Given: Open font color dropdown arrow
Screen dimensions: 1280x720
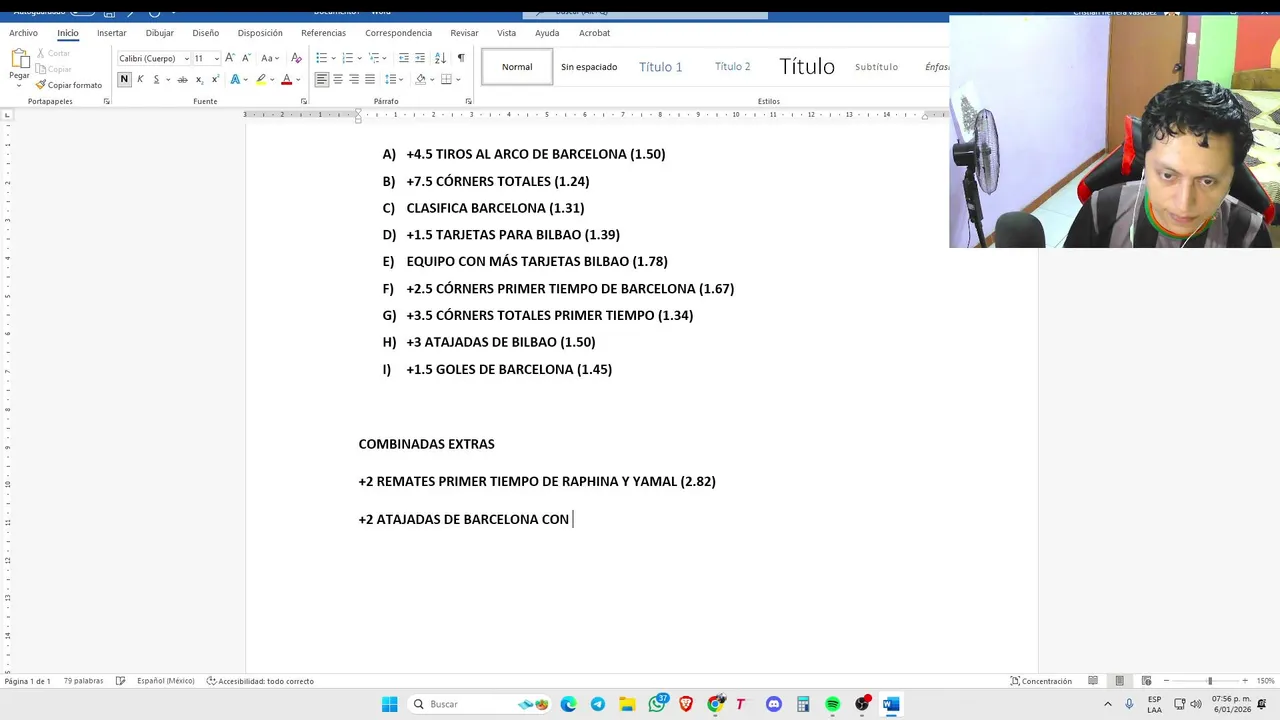Looking at the screenshot, I should (x=298, y=79).
